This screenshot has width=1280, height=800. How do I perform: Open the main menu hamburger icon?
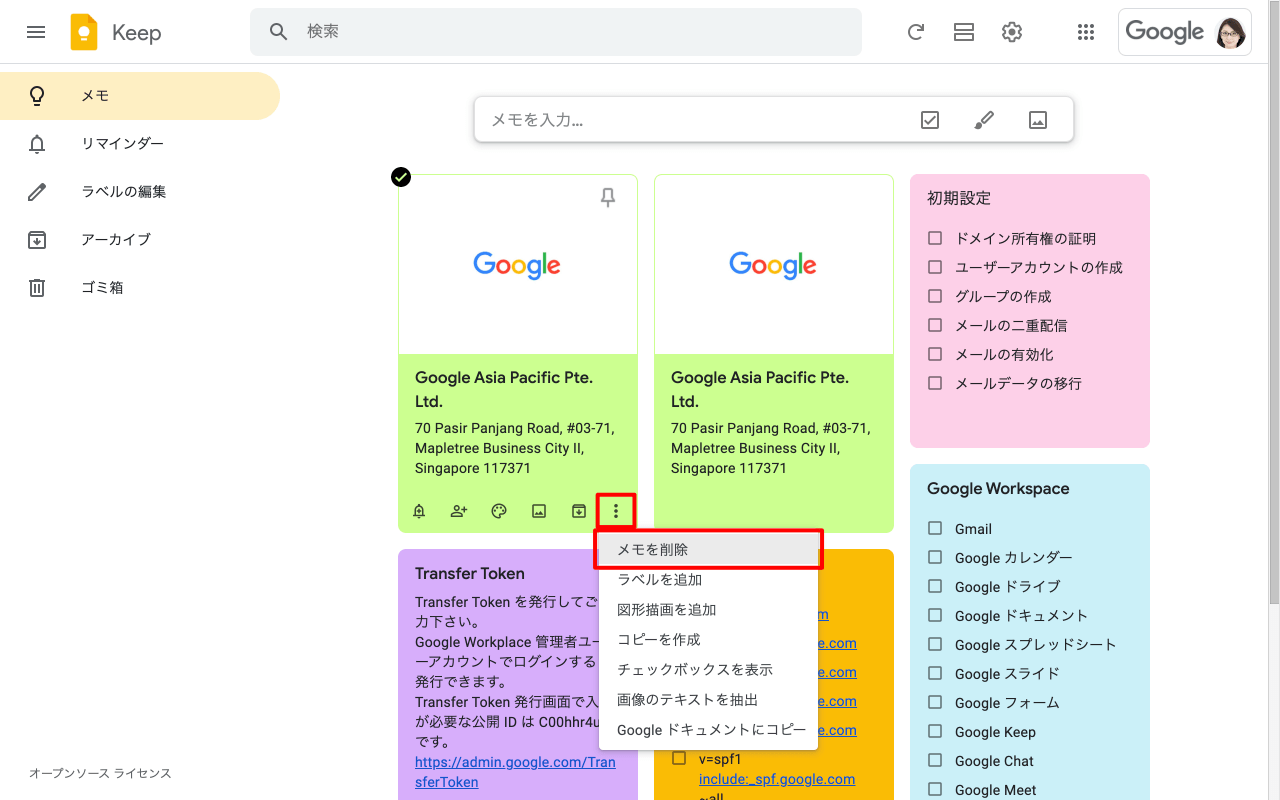tap(36, 32)
